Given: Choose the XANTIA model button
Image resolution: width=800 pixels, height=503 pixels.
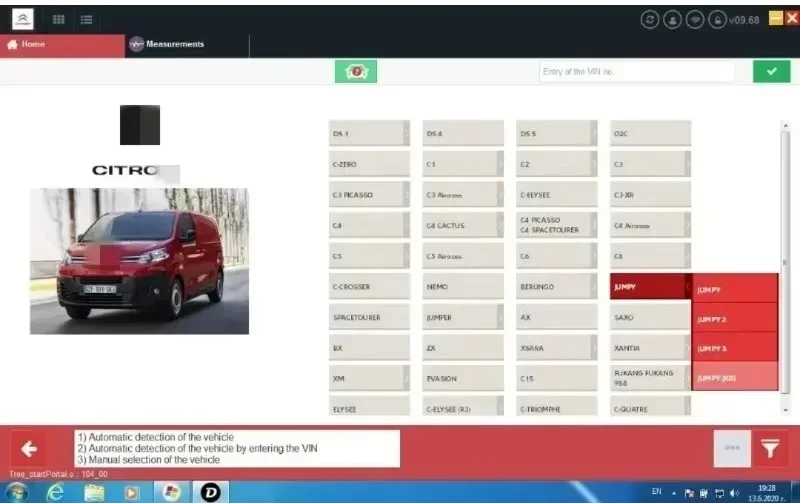Looking at the screenshot, I should click(x=651, y=348).
